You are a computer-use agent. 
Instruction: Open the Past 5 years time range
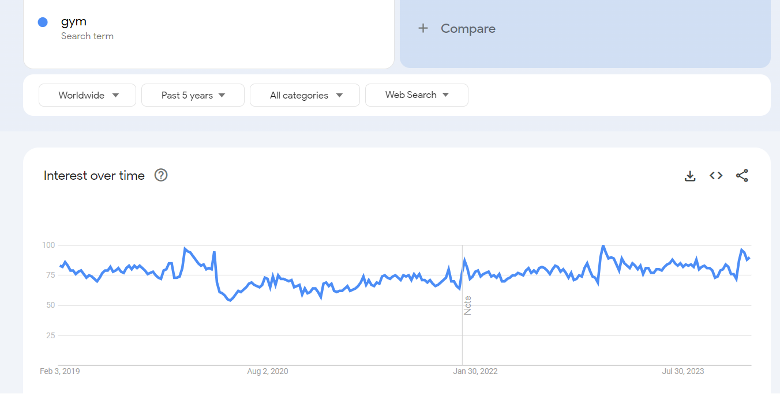coord(193,95)
